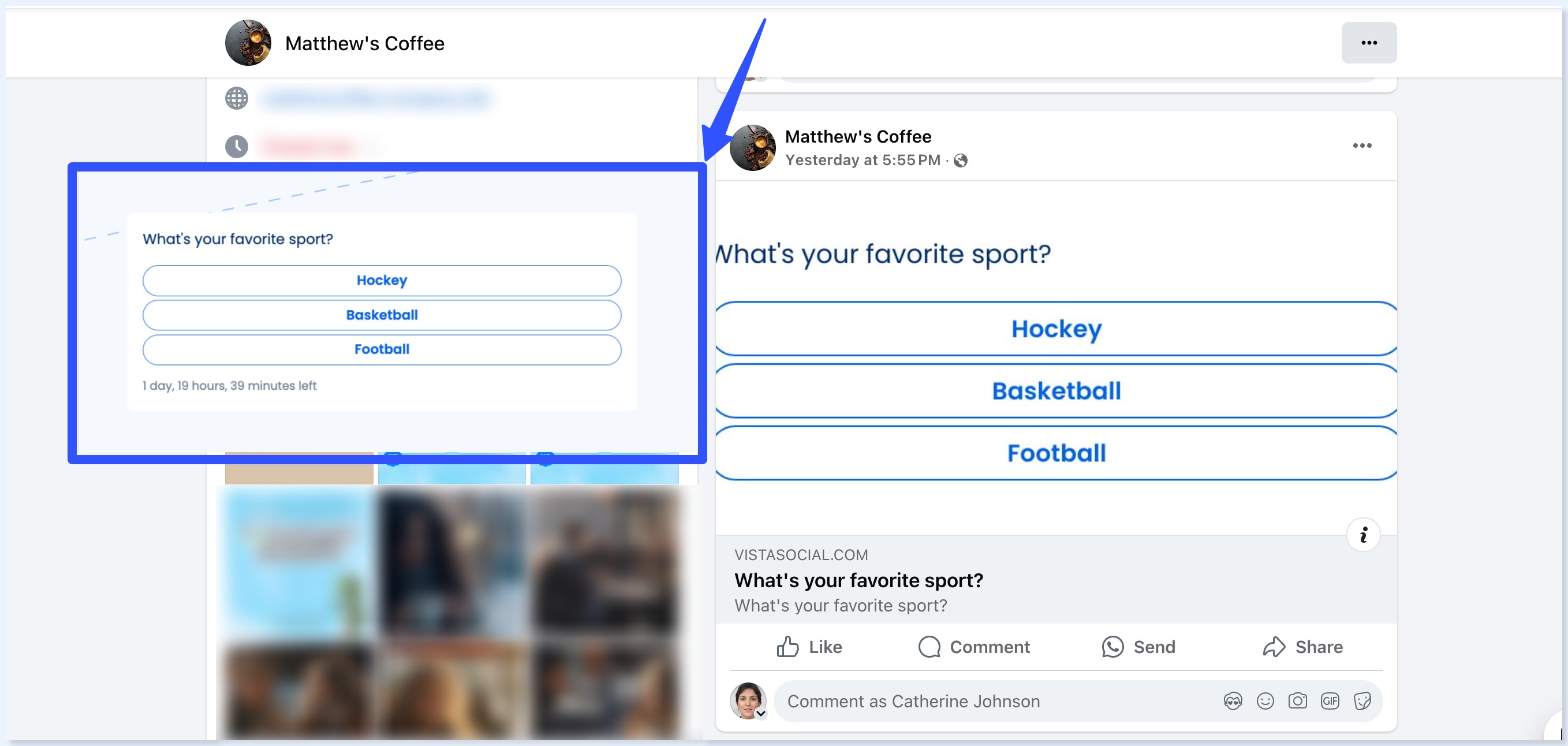Open the emoji picker next to comment field
Viewport: 1568px width, 746px height.
click(1265, 701)
